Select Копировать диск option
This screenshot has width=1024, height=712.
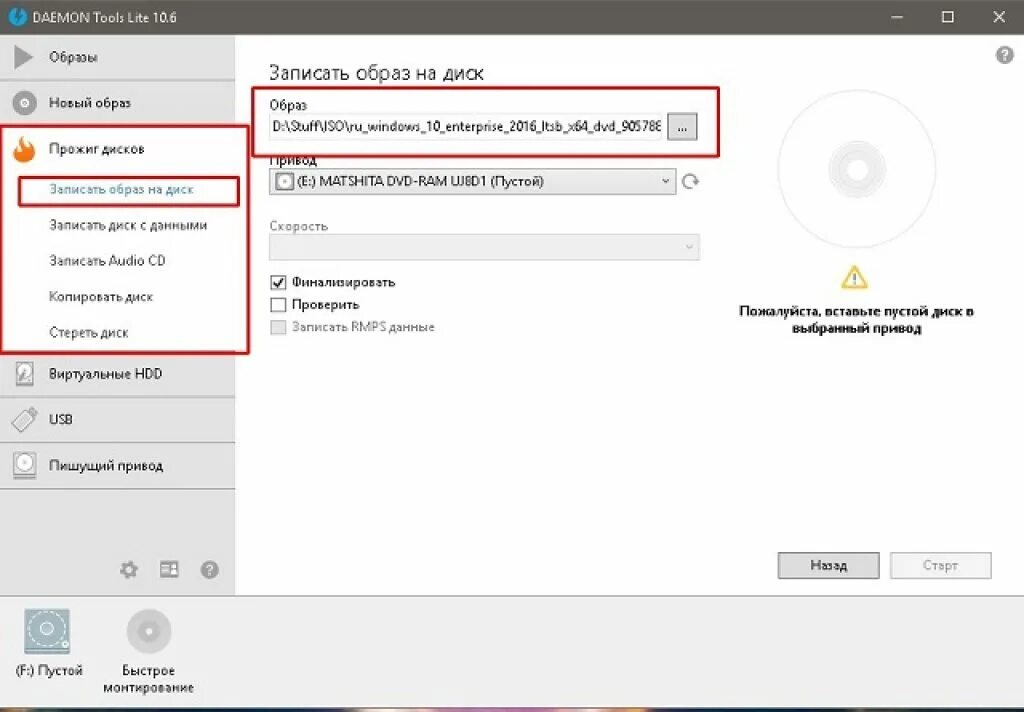click(101, 297)
